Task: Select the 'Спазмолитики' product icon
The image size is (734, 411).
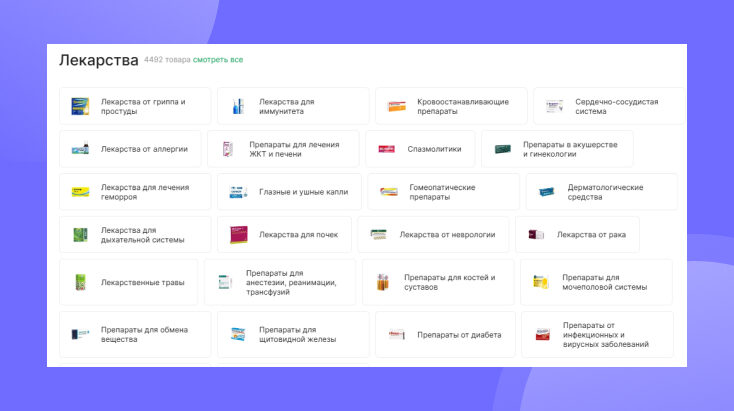Action: 386,149
